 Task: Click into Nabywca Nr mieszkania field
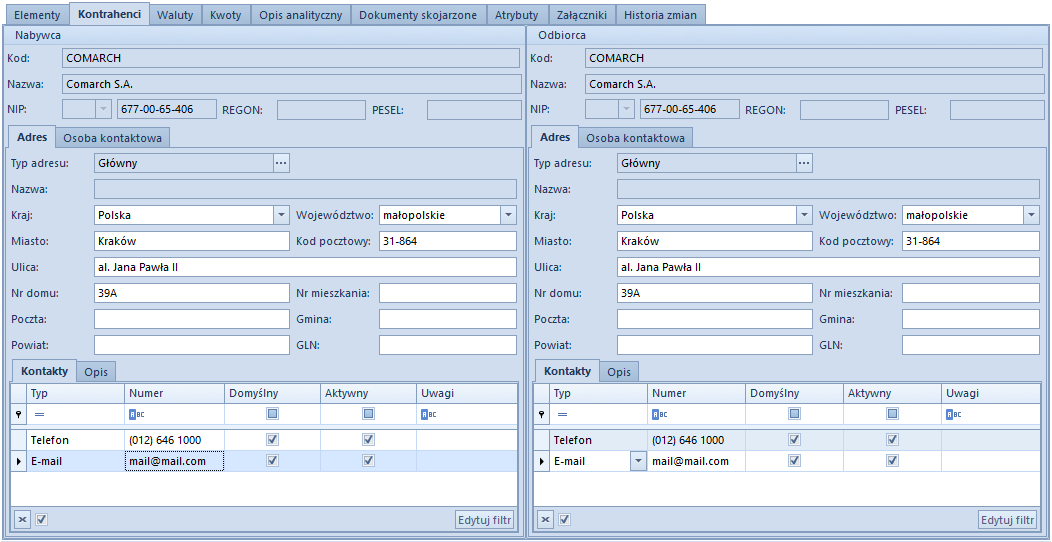(x=448, y=293)
